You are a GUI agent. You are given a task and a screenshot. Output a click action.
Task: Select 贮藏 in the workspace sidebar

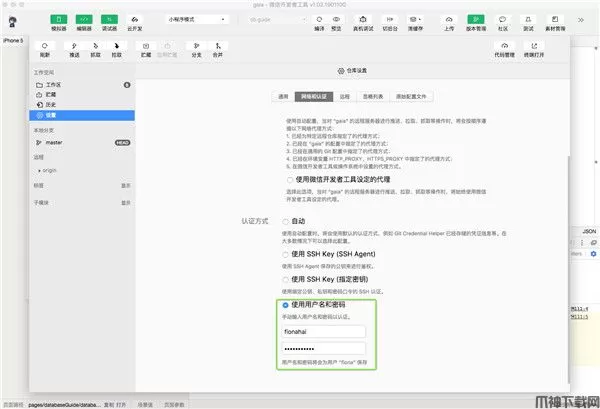[82, 95]
